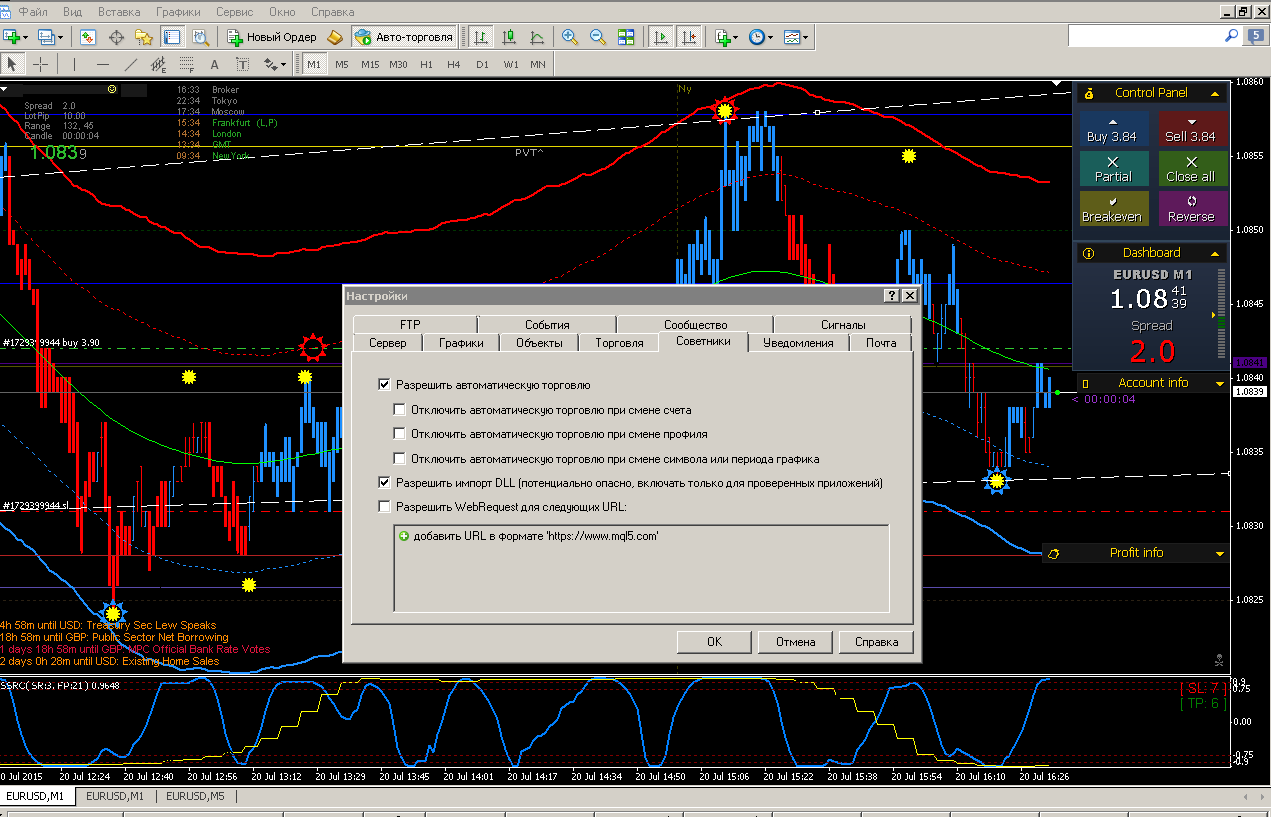The width and height of the screenshot is (1271, 817).
Task: Collapse the Control Panel section
Action: (1215, 93)
